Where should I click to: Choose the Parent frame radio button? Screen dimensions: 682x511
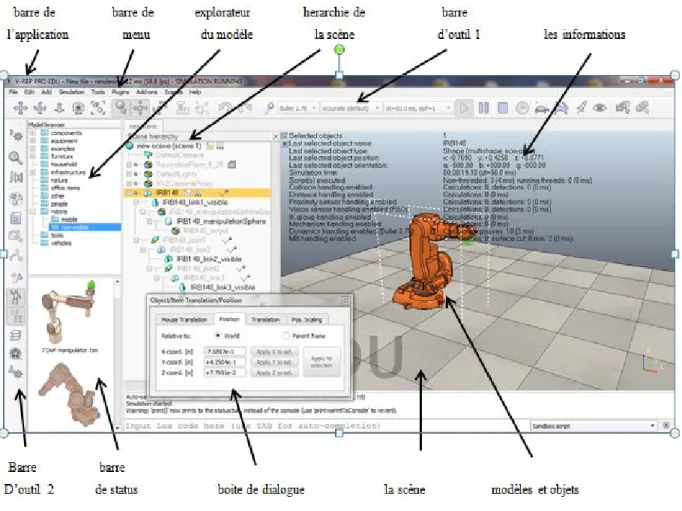(x=286, y=335)
